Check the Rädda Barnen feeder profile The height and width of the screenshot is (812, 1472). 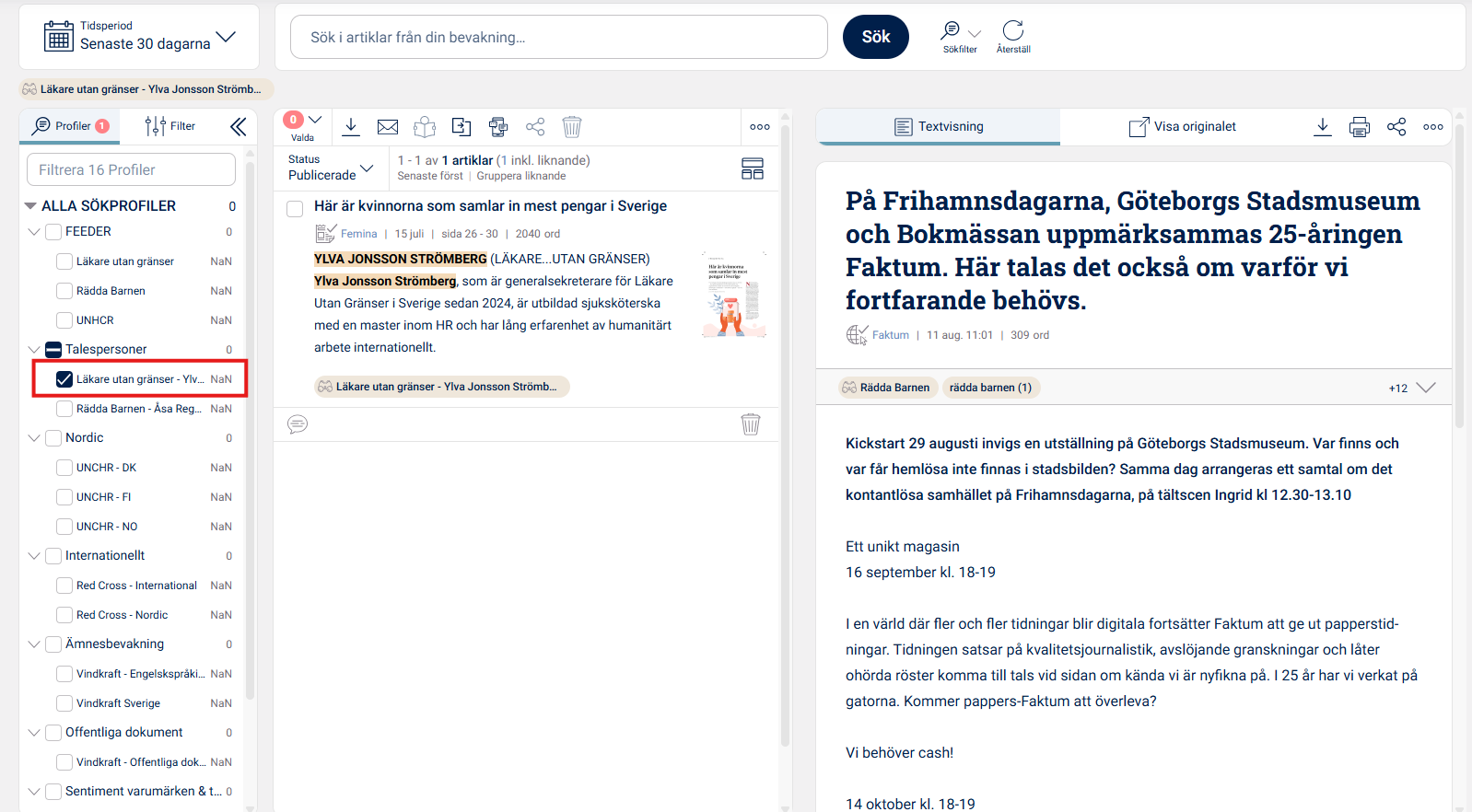[x=64, y=291]
